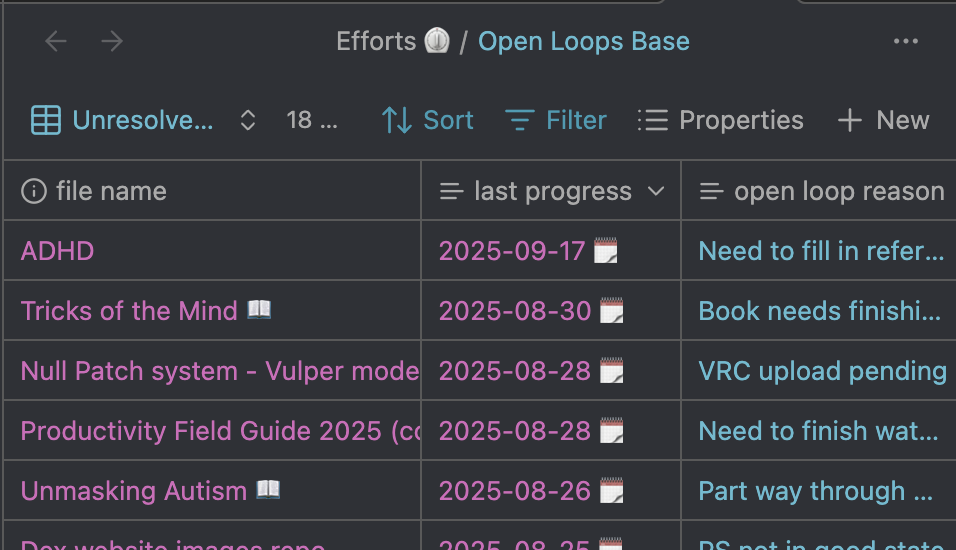Click the table view icon beside Unresolved

tap(46, 121)
